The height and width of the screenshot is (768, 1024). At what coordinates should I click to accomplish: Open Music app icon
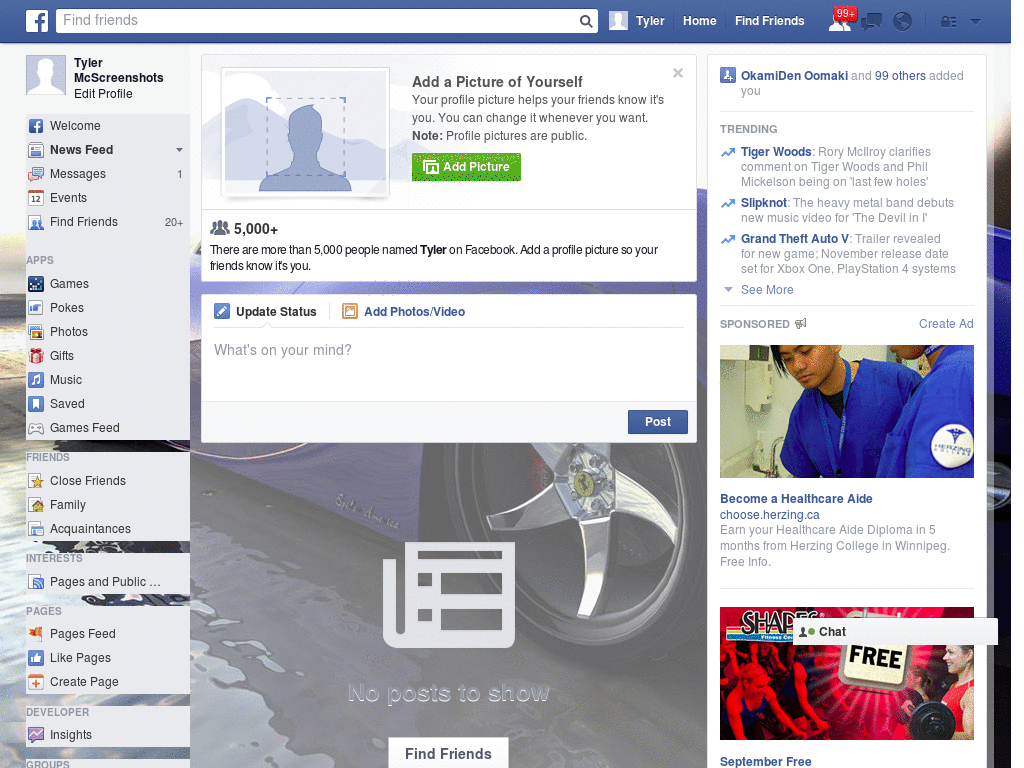pyautogui.click(x=36, y=380)
